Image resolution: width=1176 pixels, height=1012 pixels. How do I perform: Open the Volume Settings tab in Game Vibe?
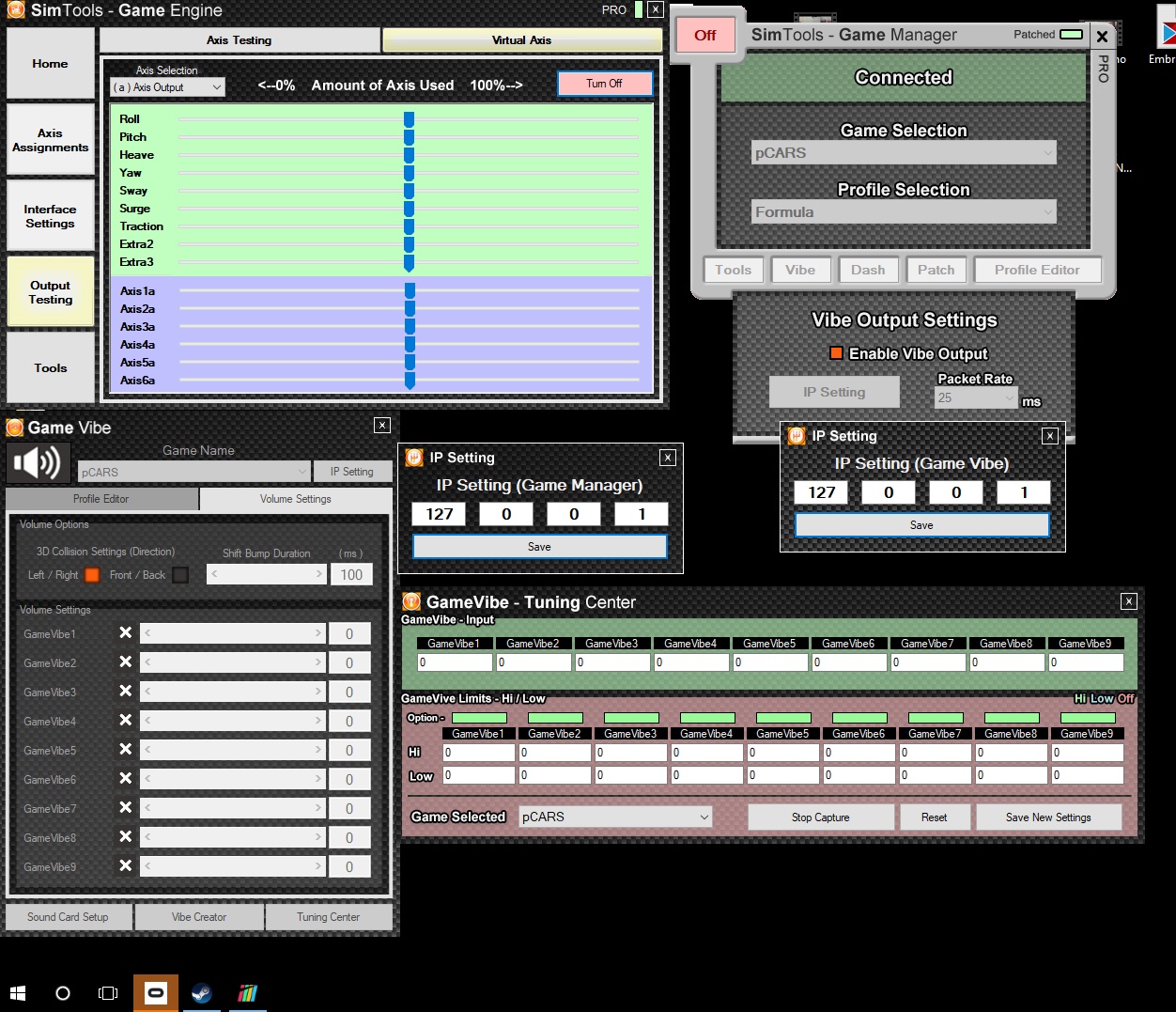tap(296, 499)
